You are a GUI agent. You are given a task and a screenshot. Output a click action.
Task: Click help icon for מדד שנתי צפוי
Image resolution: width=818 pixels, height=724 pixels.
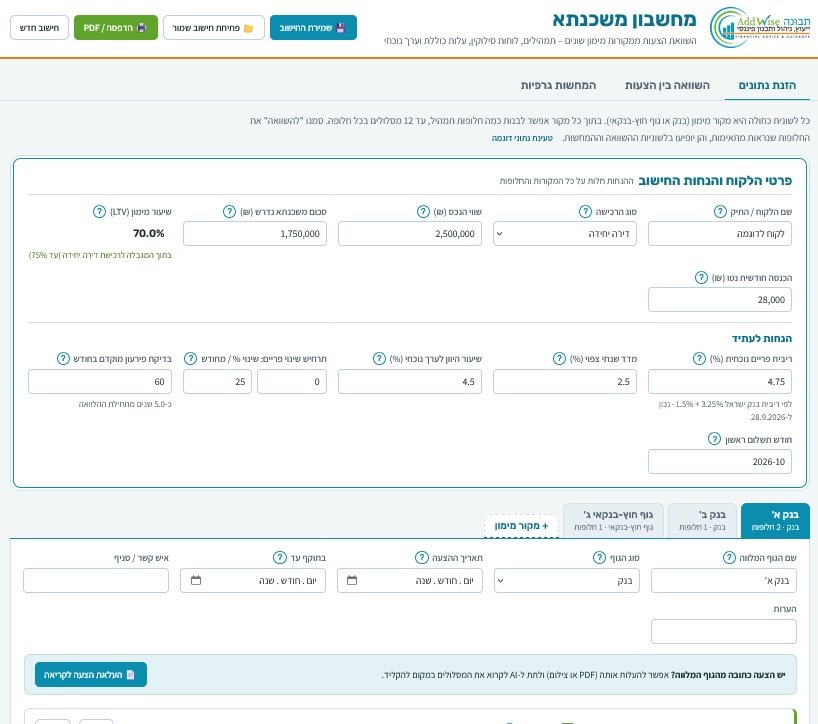559,358
